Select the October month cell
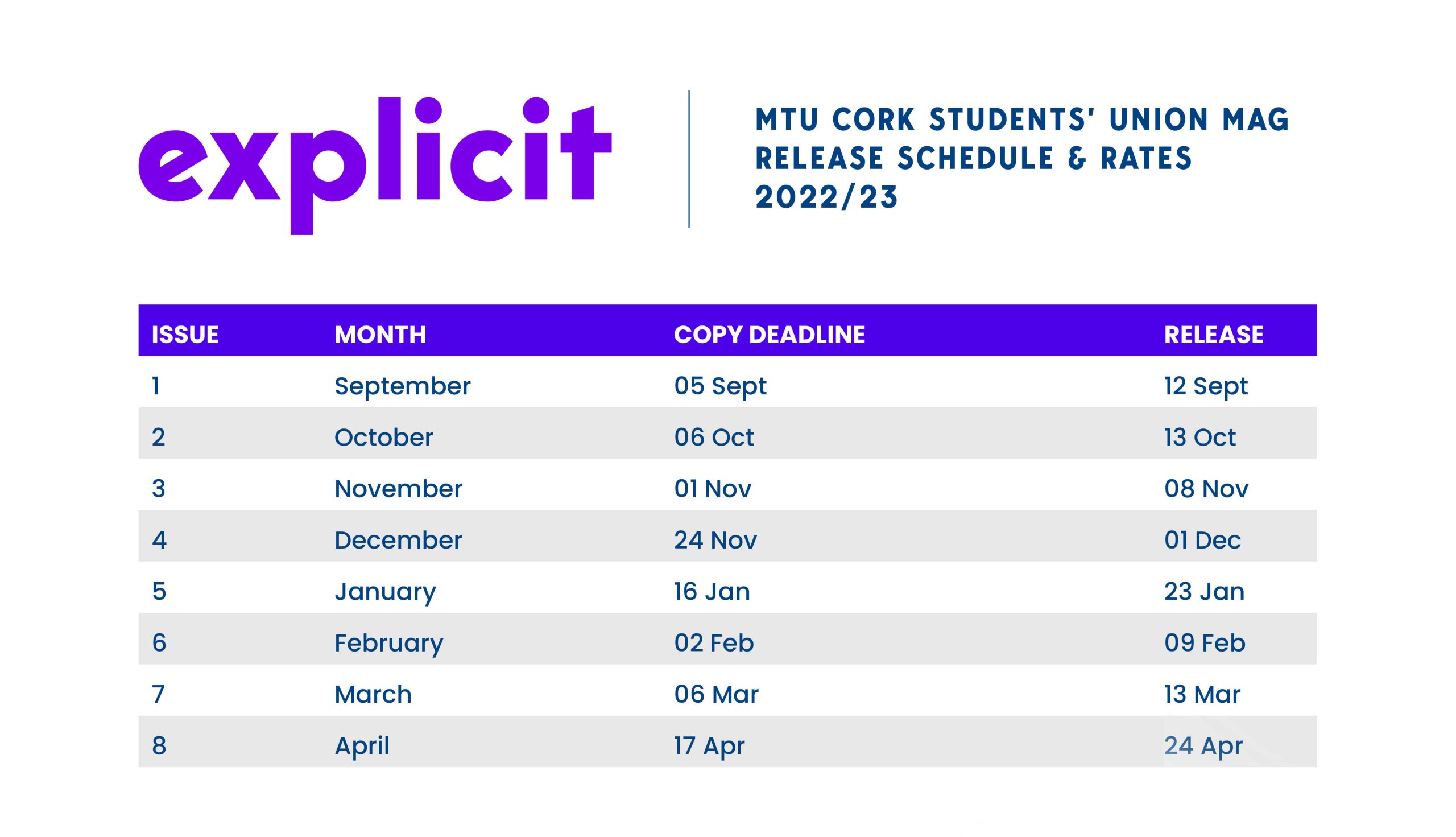This screenshot has height=837, width=1456. tap(383, 438)
